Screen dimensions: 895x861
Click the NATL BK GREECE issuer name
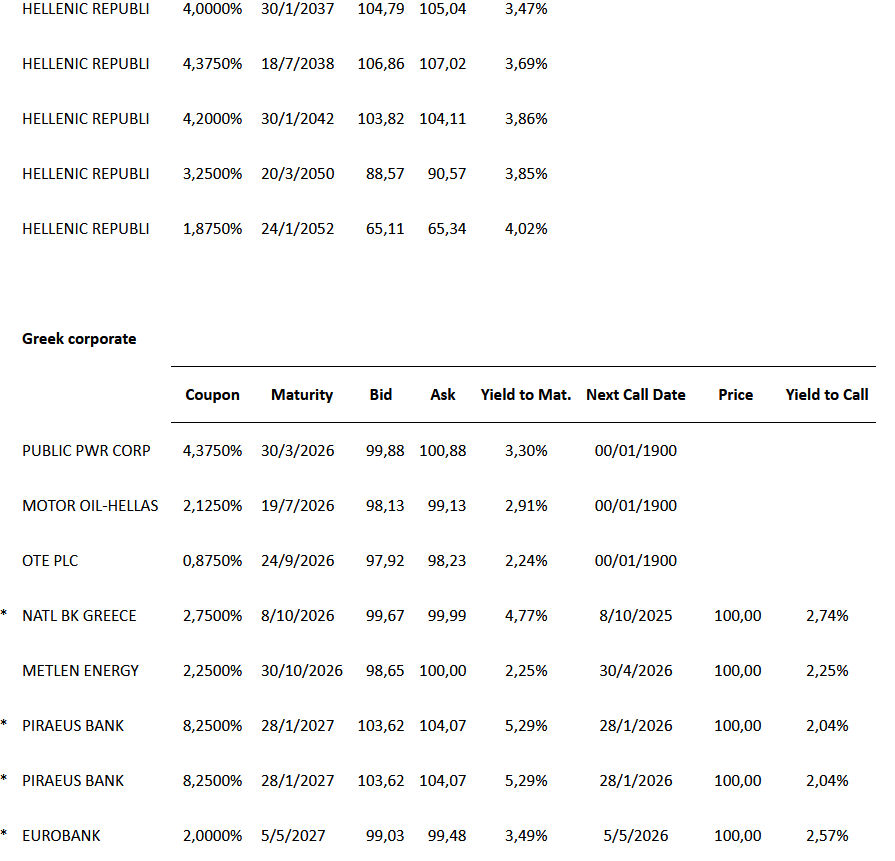click(x=79, y=616)
